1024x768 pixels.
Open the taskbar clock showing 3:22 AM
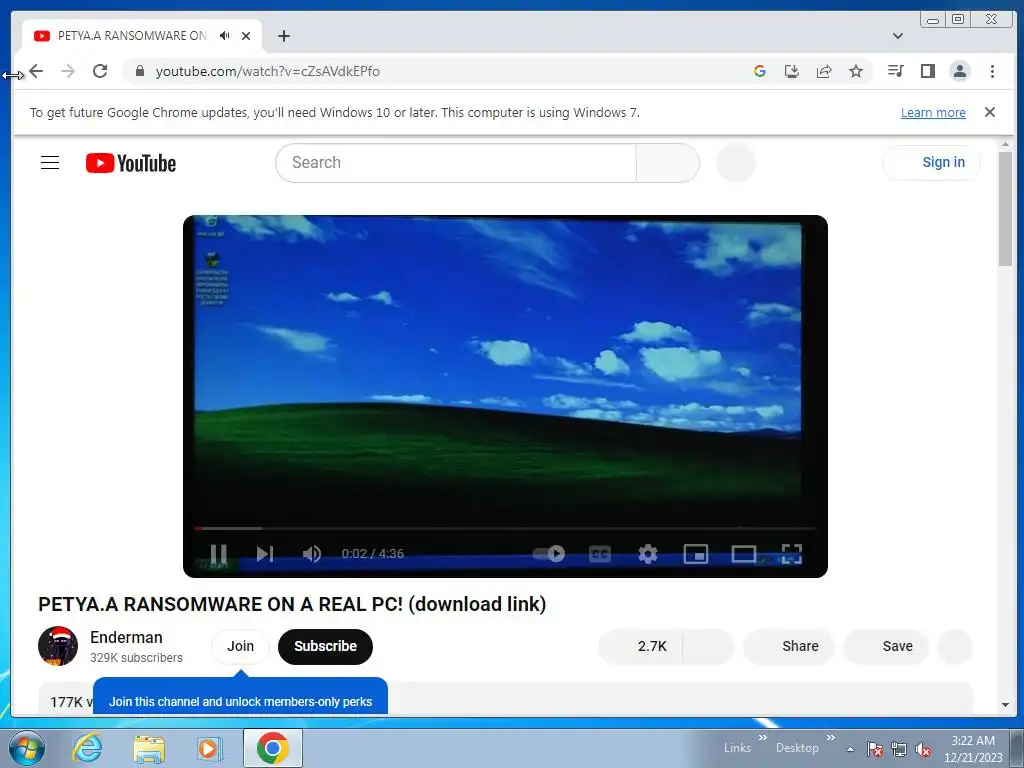click(973, 749)
